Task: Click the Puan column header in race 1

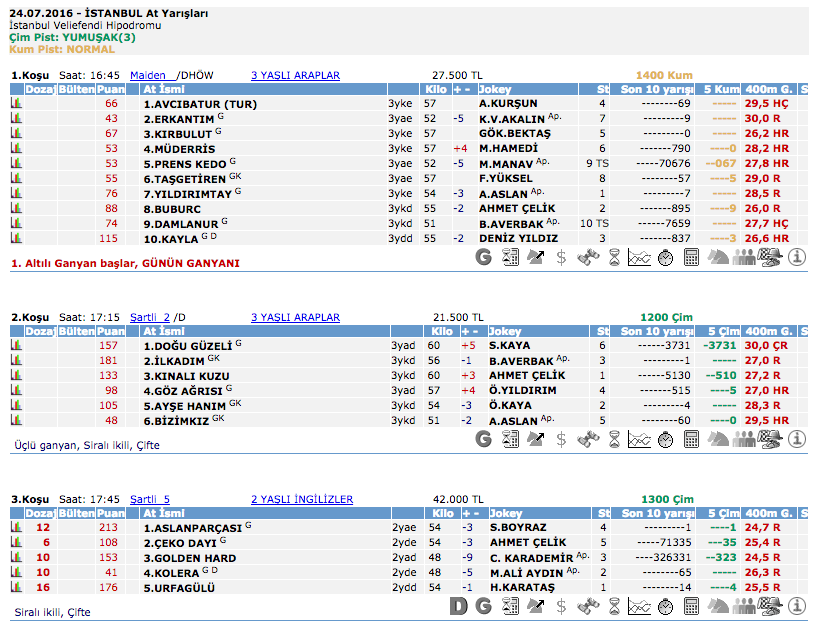Action: (x=110, y=90)
